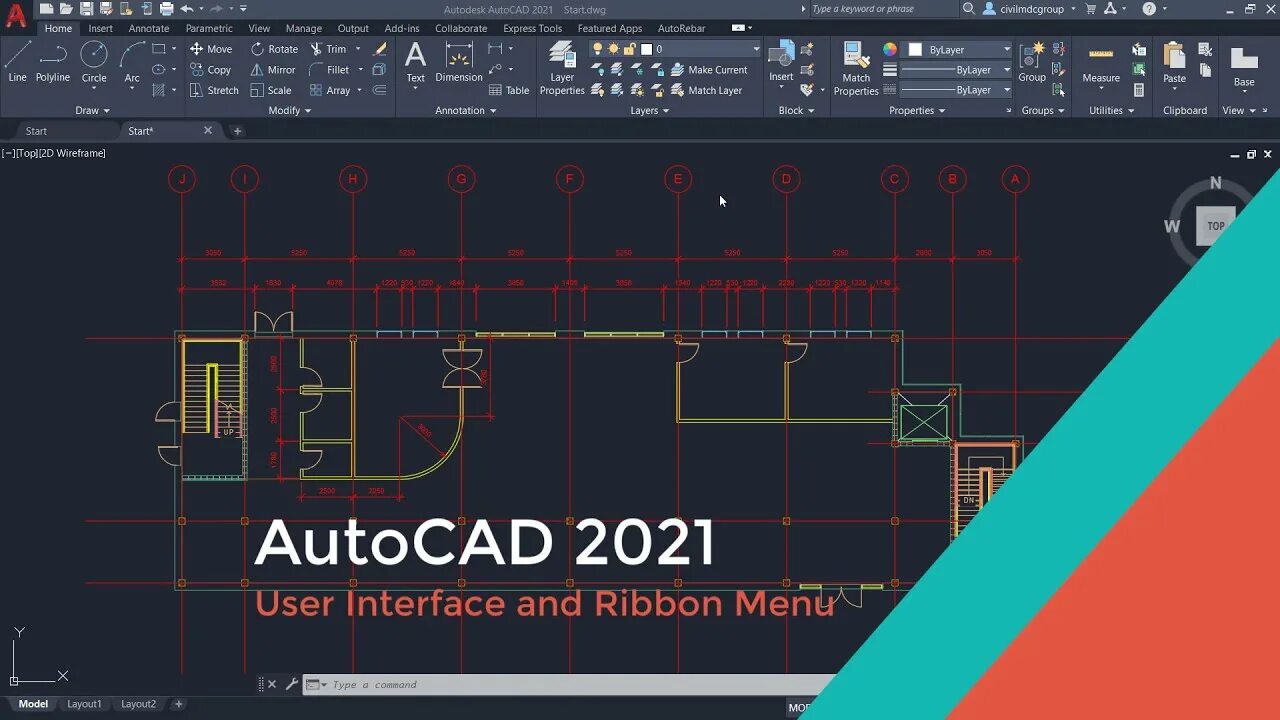This screenshot has height=720, width=1280.
Task: Use the Mirror tool
Action: 273,70
